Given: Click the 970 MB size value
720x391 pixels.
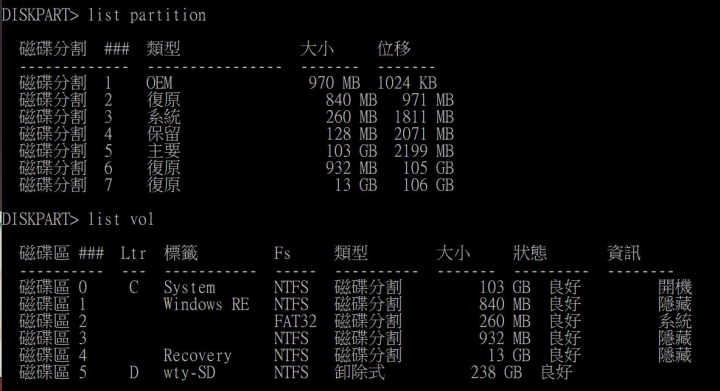Looking at the screenshot, I should tap(334, 83).
